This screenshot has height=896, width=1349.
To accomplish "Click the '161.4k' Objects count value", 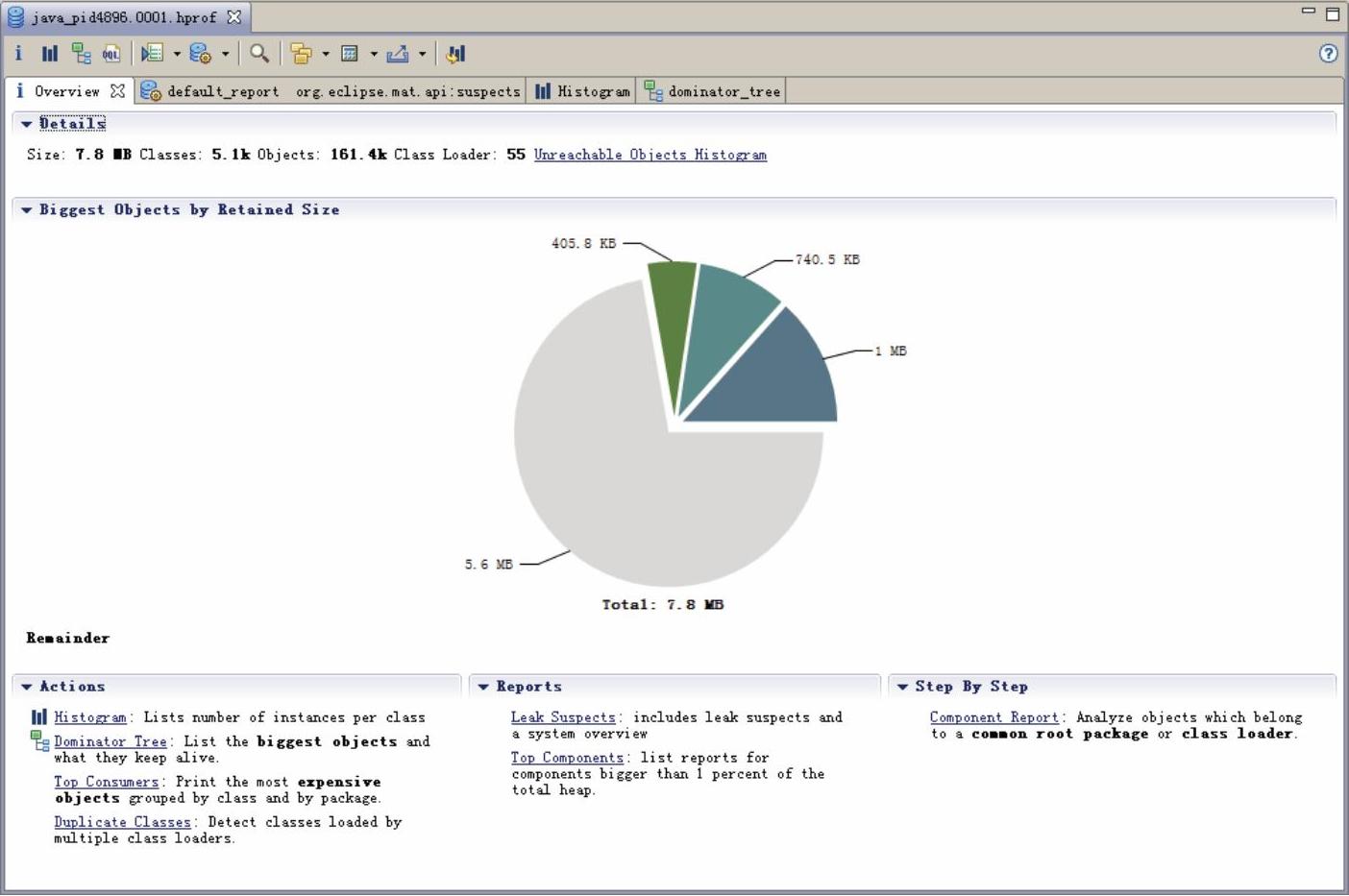I will (358, 154).
